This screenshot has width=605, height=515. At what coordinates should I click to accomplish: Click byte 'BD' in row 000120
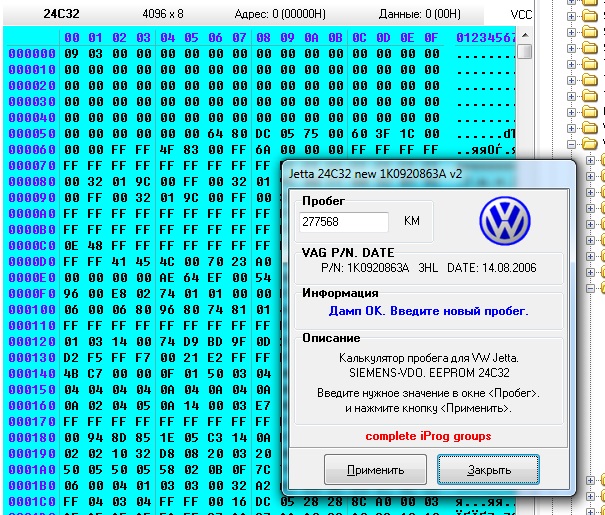click(x=215, y=342)
